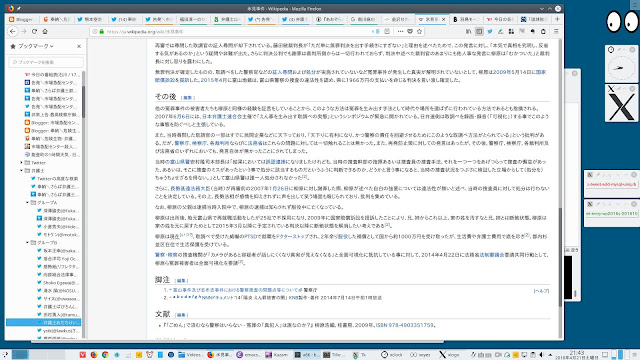Save page to Pocket
640x360 pixels.
point(410,31)
